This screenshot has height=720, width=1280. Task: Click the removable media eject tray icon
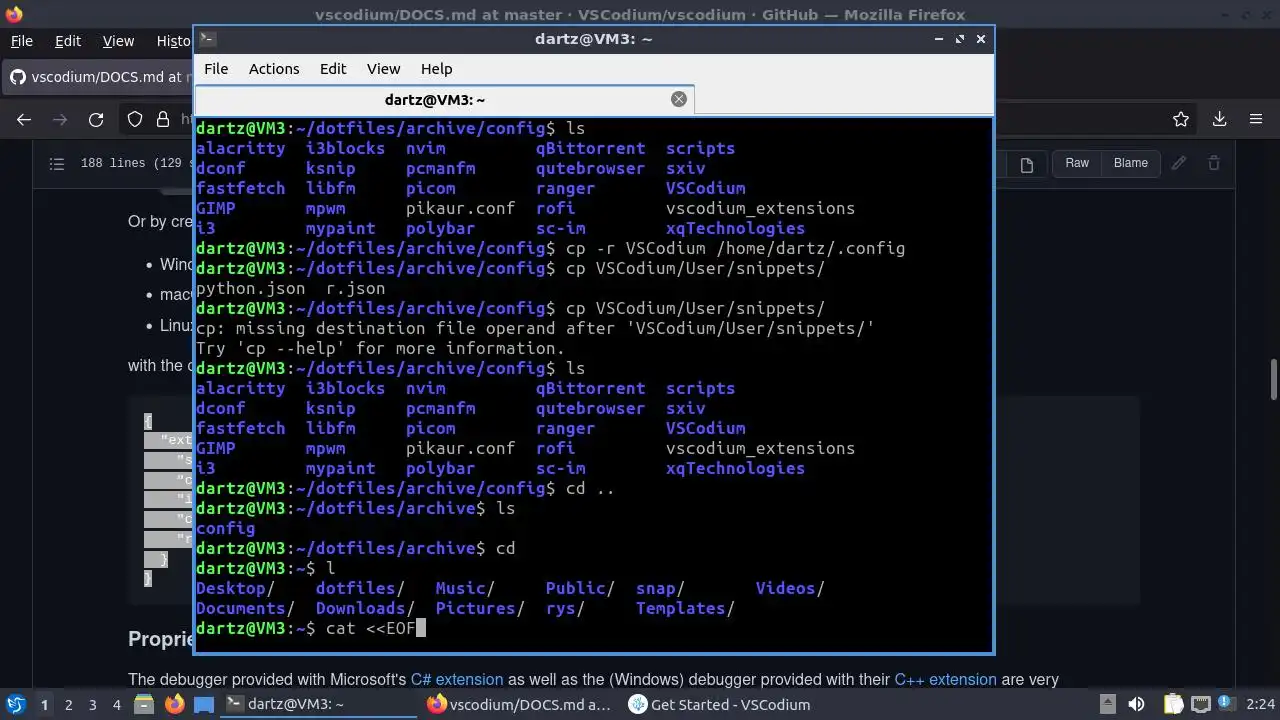[1107, 704]
